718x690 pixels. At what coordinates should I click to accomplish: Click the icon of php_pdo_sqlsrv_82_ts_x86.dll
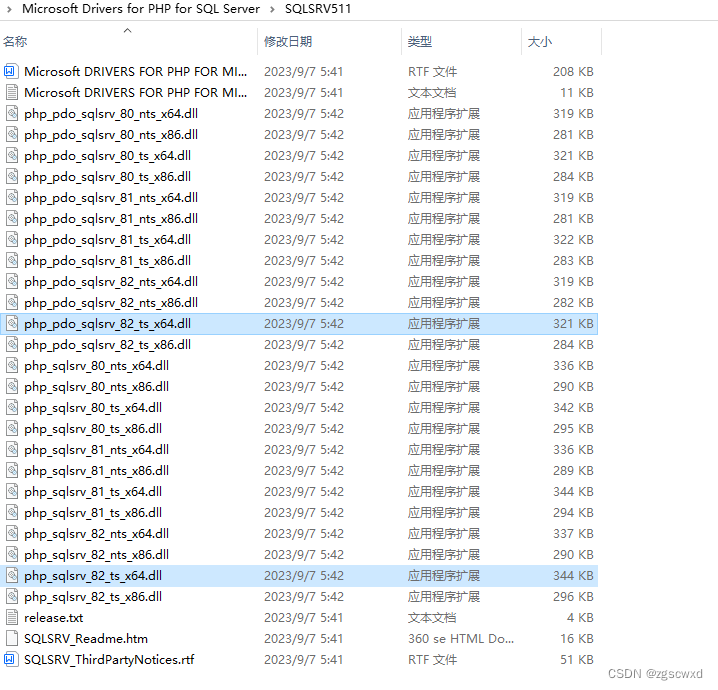[x=12, y=345]
